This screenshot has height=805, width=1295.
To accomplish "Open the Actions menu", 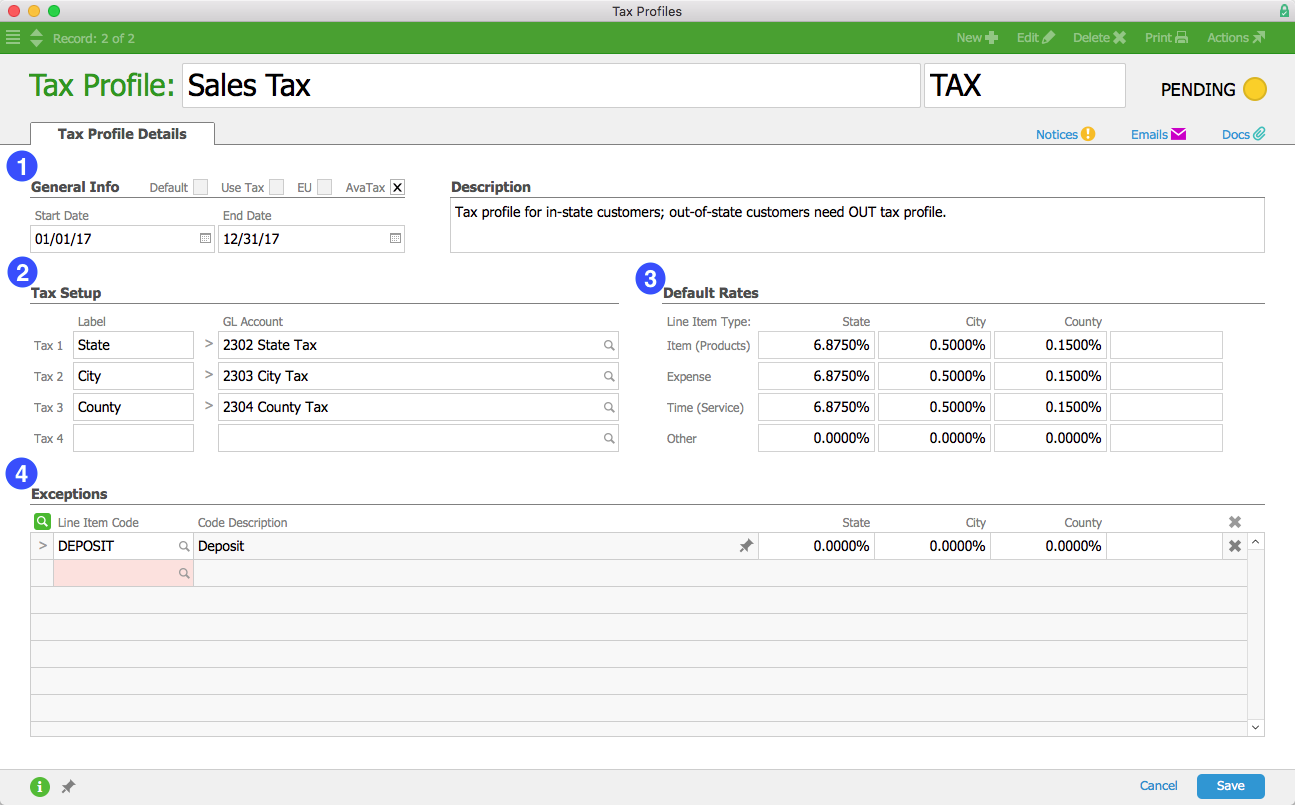I will pos(1236,38).
